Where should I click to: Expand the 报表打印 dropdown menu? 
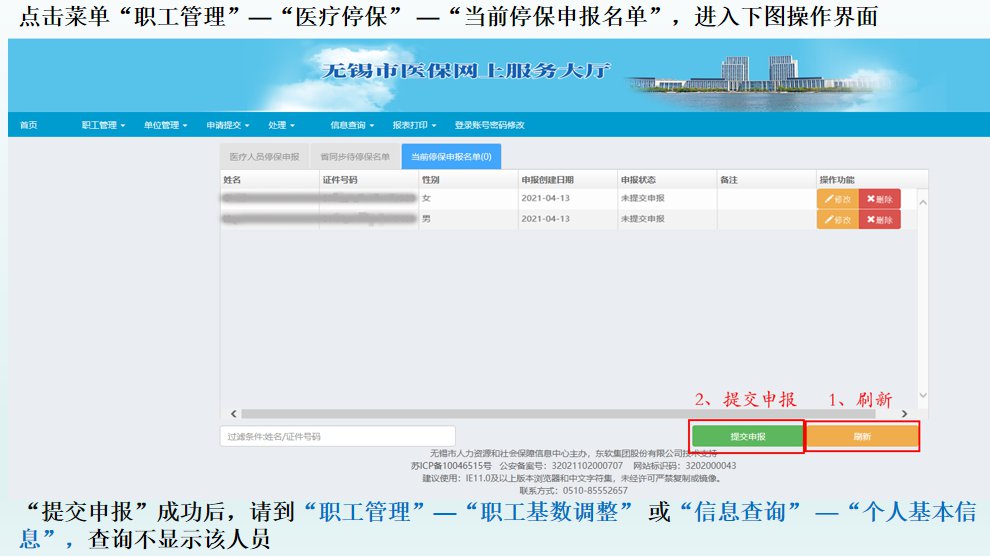[x=414, y=125]
